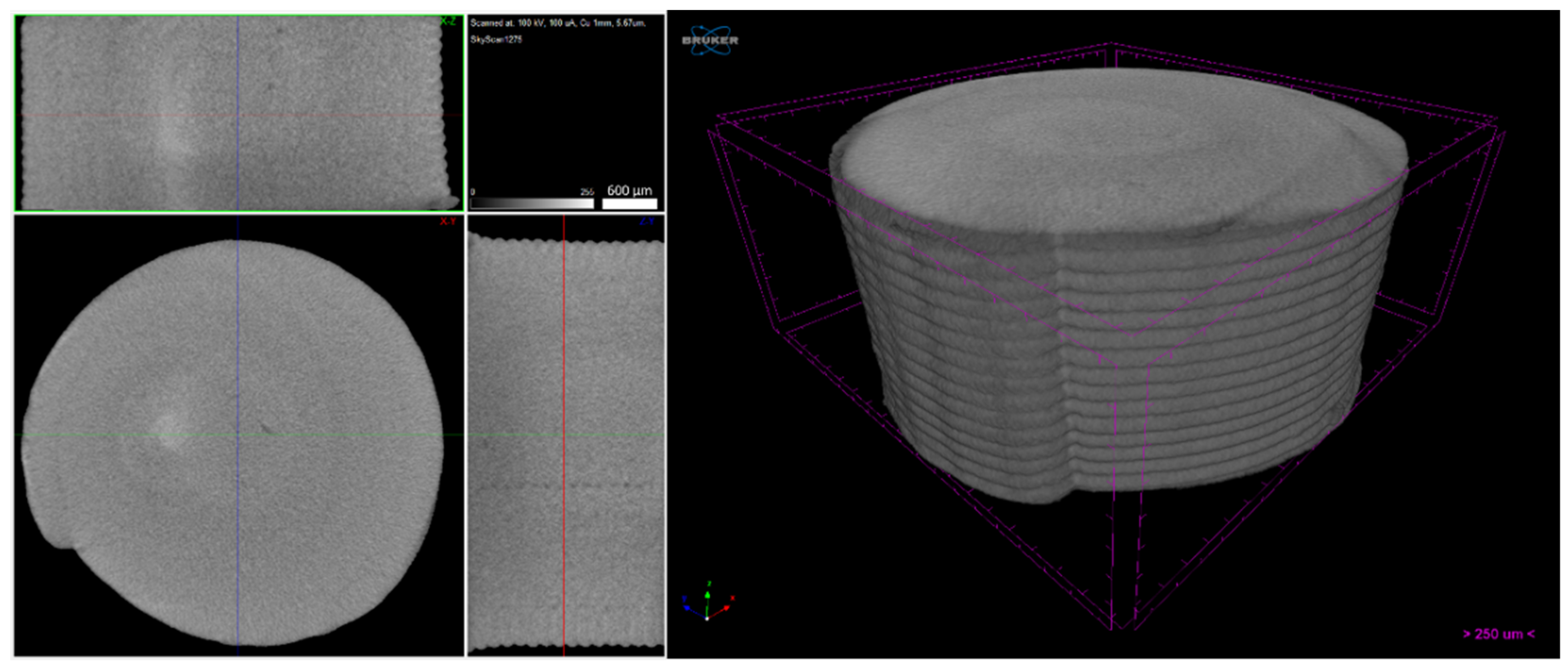
Task: Click the Bruker logo in 3D view
Action: click(x=710, y=40)
